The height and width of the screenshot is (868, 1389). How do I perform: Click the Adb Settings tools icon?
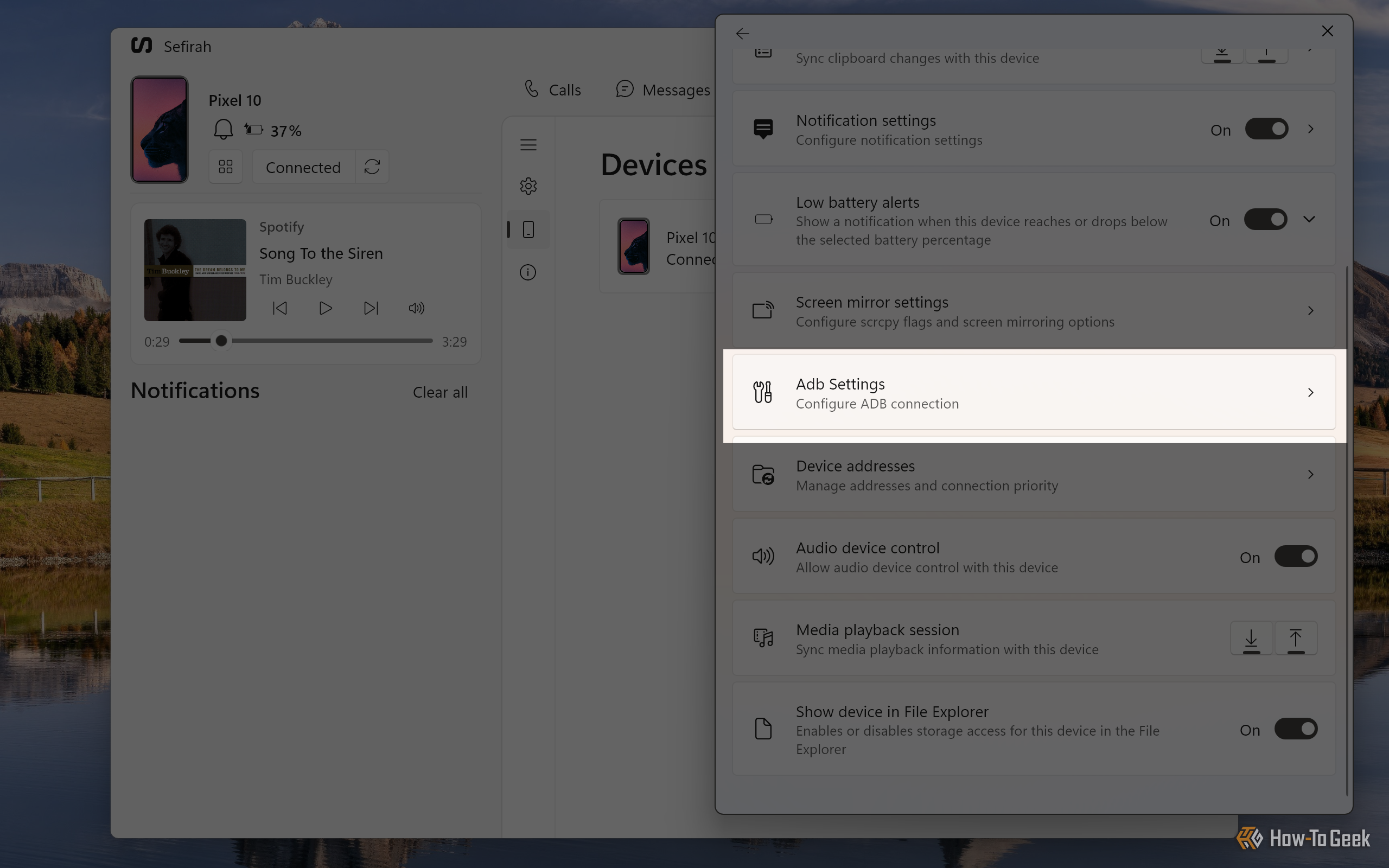pos(763,393)
